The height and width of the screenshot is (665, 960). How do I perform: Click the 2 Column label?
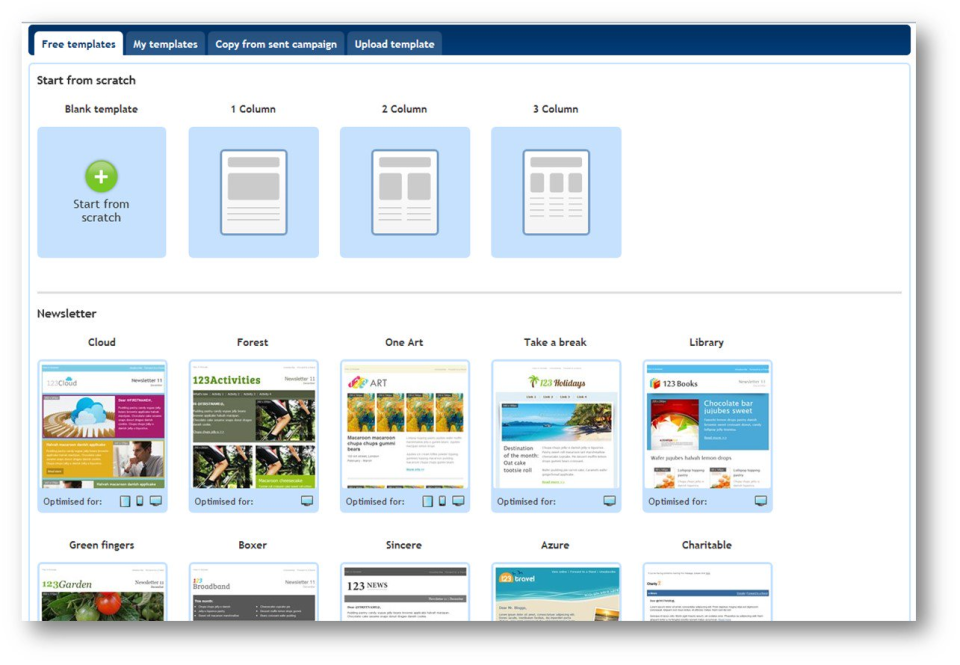pyautogui.click(x=404, y=109)
